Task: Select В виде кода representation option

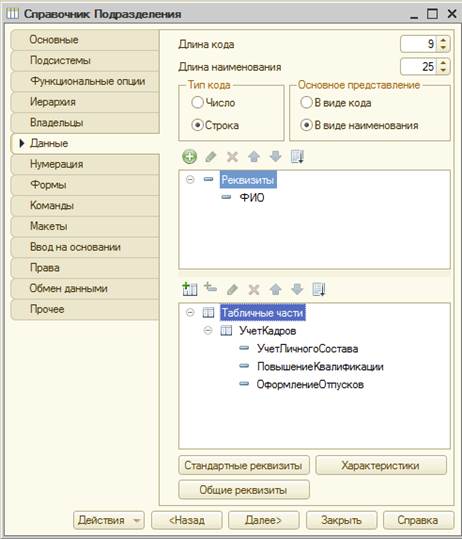Action: tap(306, 102)
